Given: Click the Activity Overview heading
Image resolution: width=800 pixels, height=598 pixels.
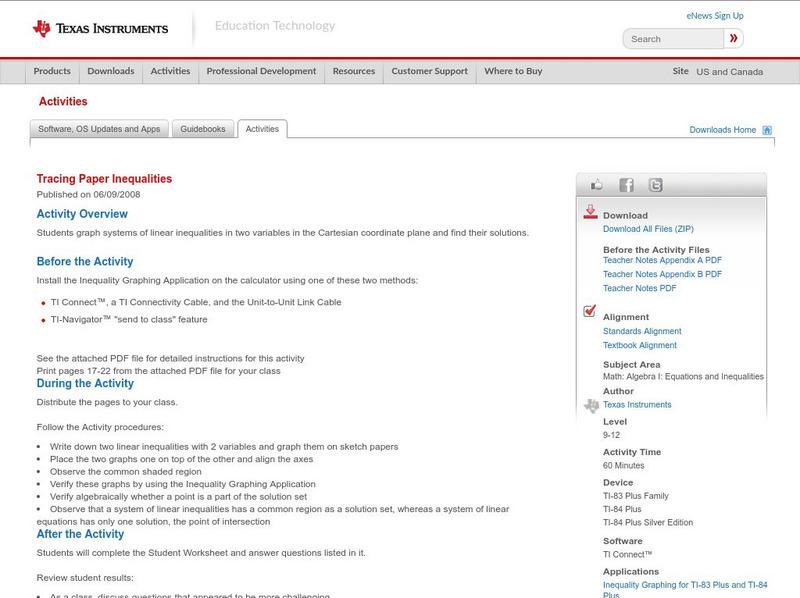Looking at the screenshot, I should pos(82,214).
